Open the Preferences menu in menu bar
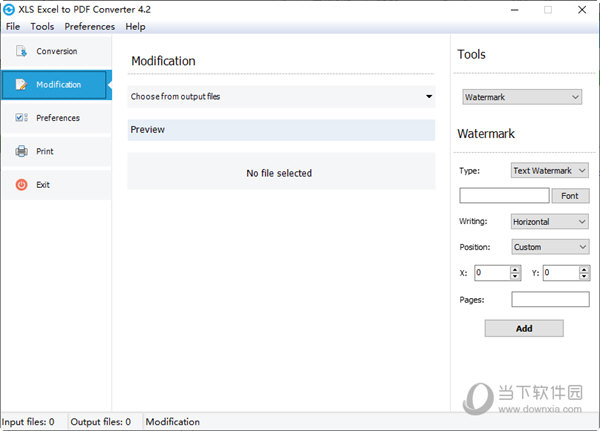This screenshot has height=431, width=600. point(90,26)
